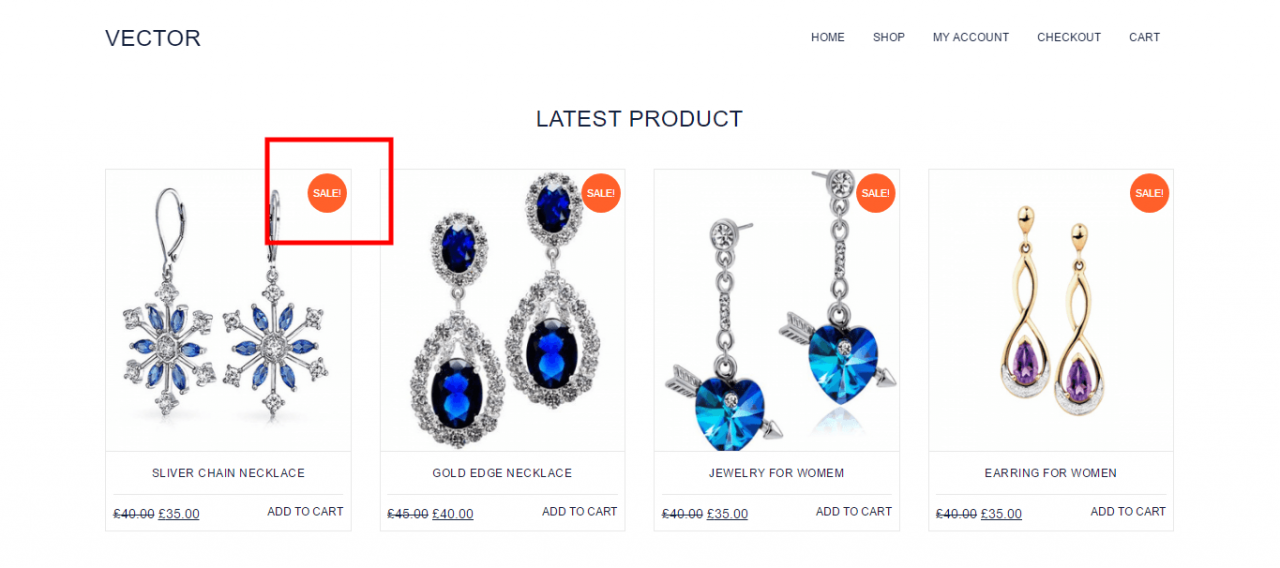Click the VECTOR site logo
Image resolution: width=1280 pixels, height=568 pixels.
point(153,38)
